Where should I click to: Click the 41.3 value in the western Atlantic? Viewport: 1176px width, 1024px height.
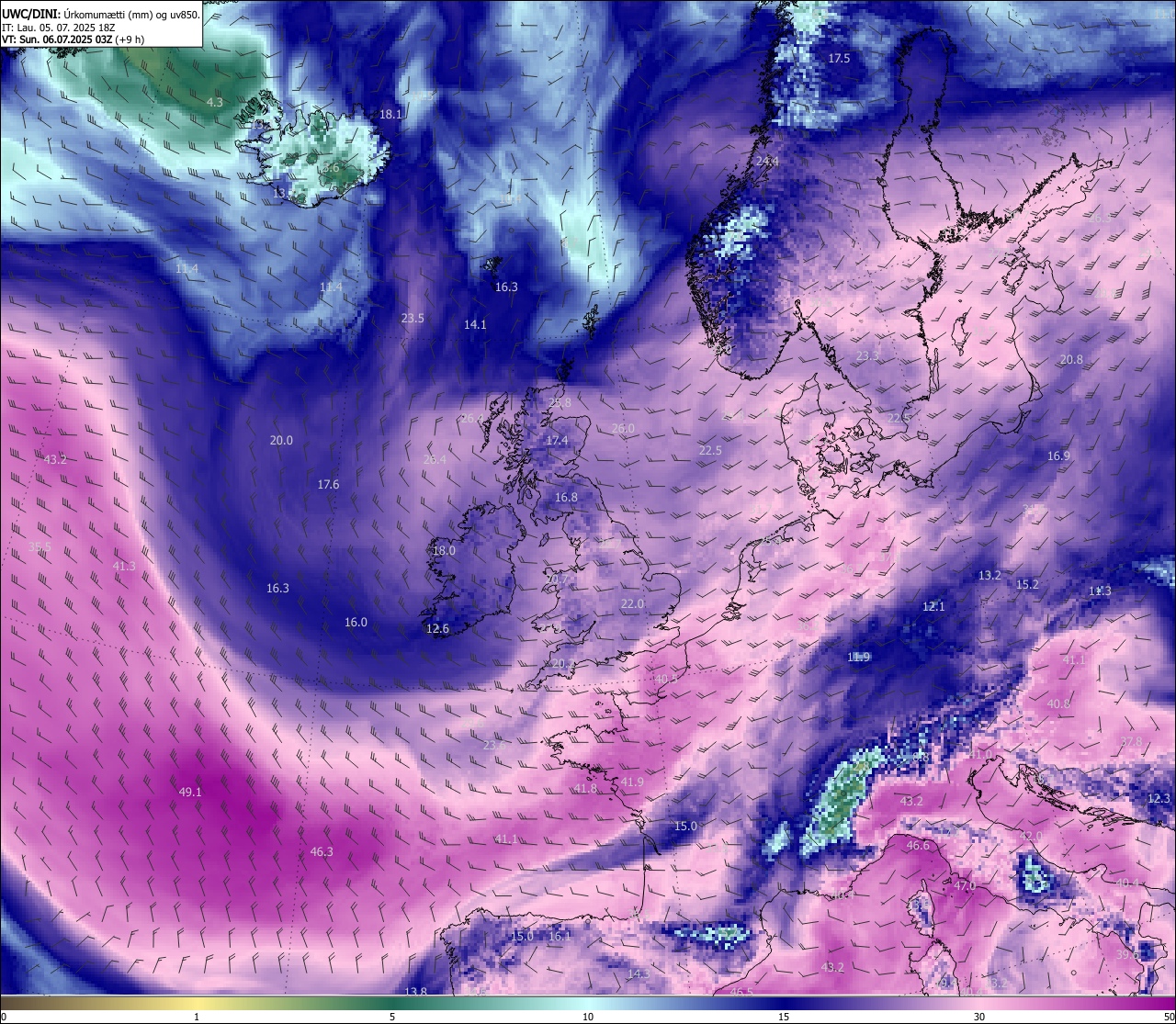tap(124, 566)
